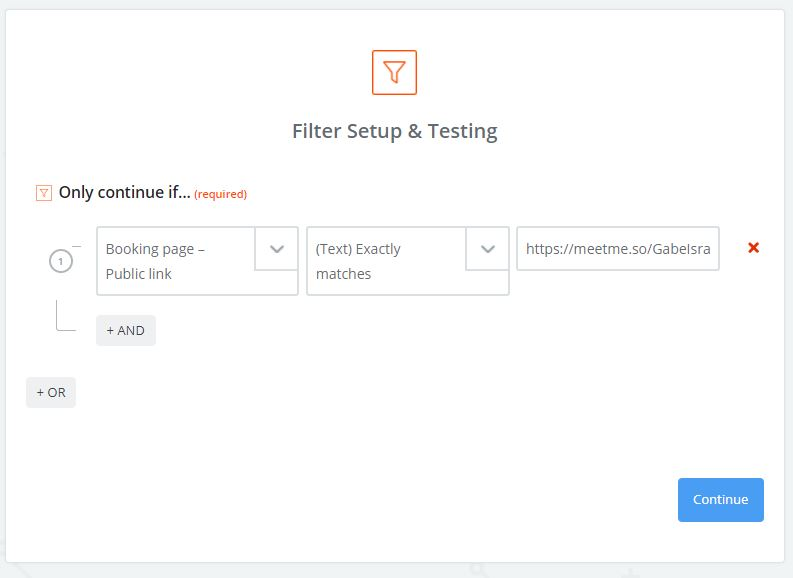Click the gray map background below panel
The height and width of the screenshot is (578, 793).
point(400,570)
